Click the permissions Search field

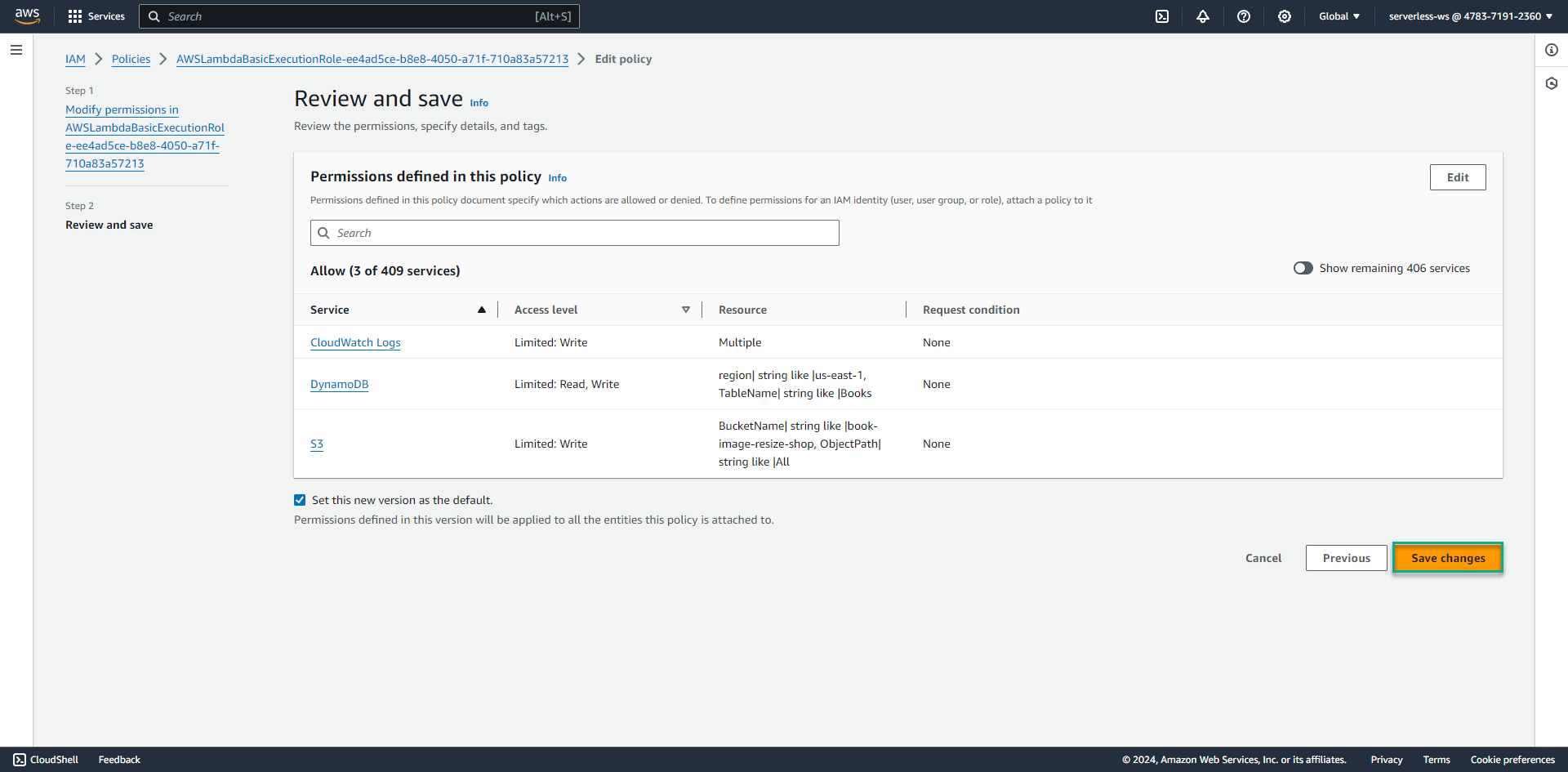575,233
